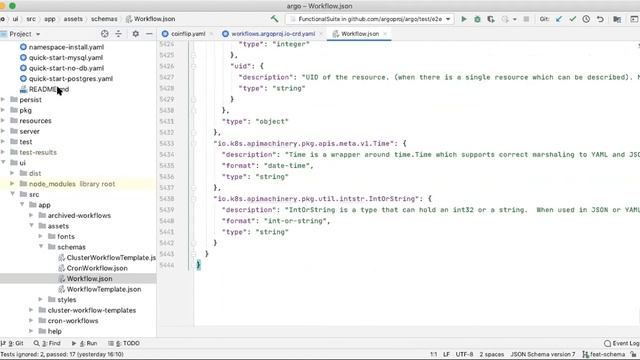Viewport: 640px width, 360px height.
Task: Run with coverage icon in toolbar
Action: (491, 19)
